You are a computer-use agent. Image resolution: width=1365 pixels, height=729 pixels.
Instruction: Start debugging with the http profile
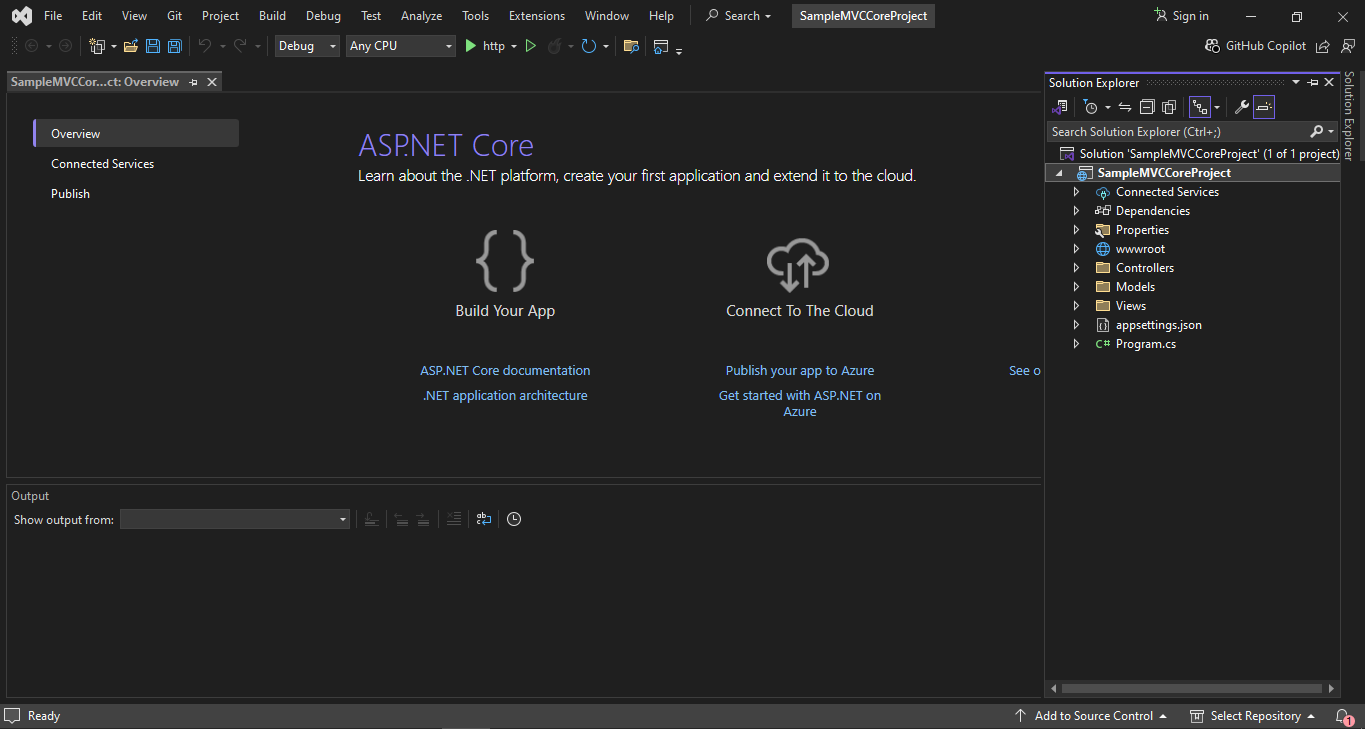(470, 45)
